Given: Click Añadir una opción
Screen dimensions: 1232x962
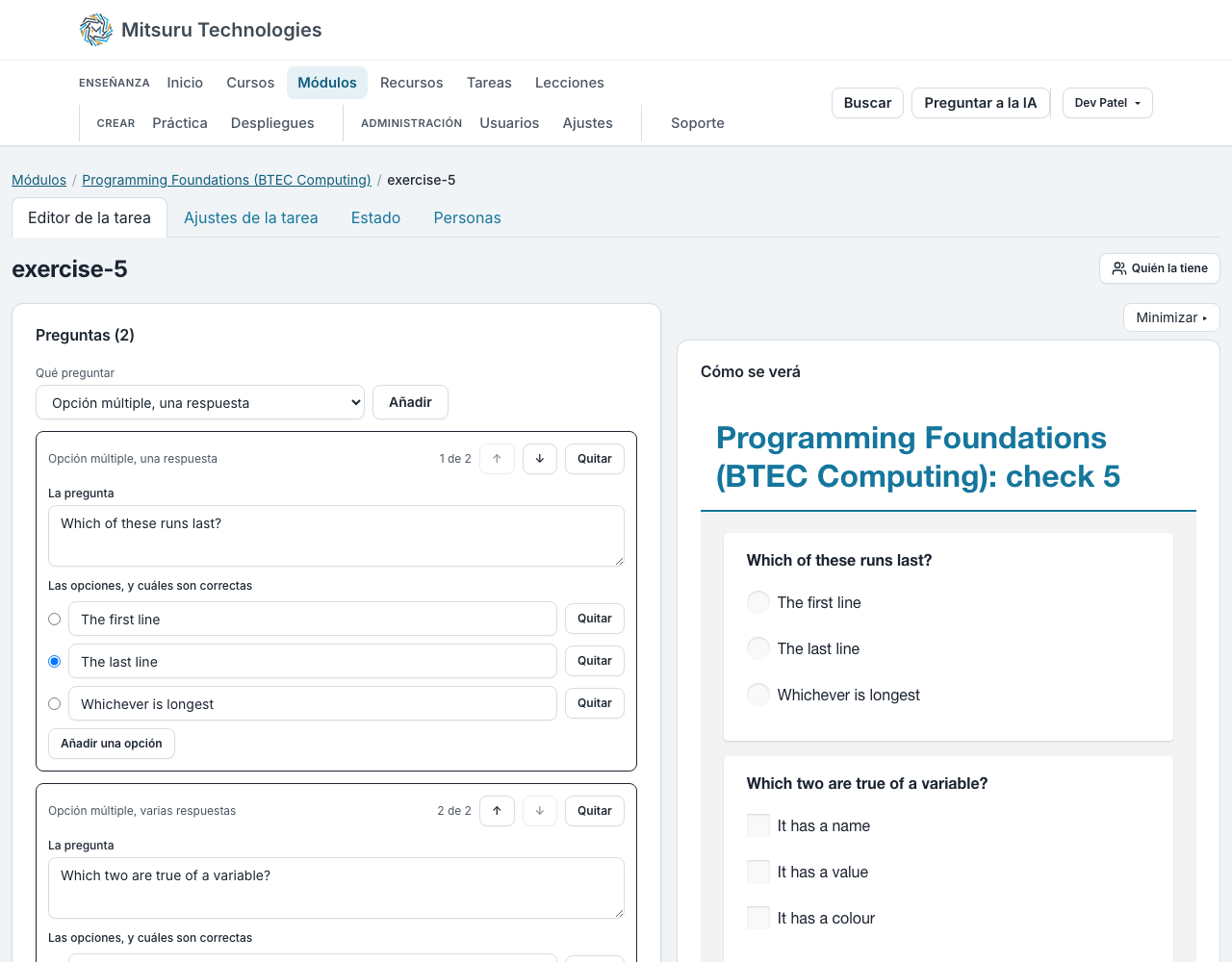Looking at the screenshot, I should (x=112, y=744).
